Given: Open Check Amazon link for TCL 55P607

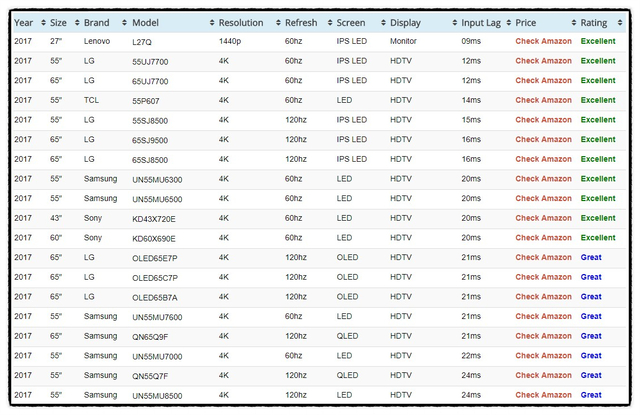Looking at the screenshot, I should (543, 100).
